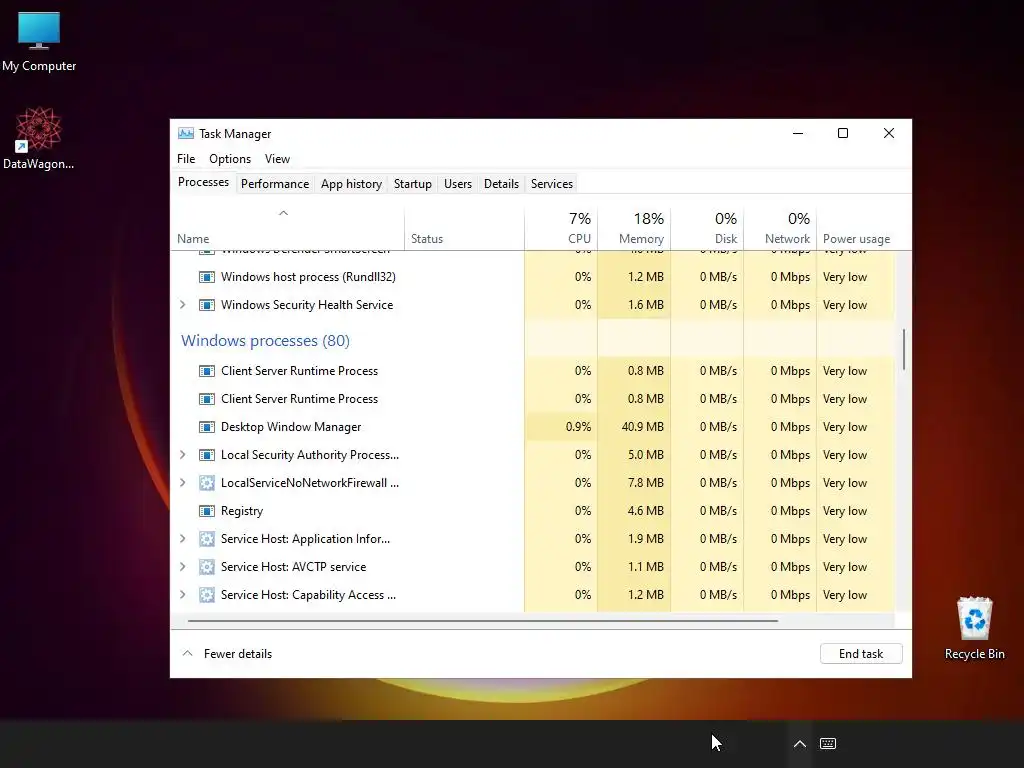The width and height of the screenshot is (1024, 768).
Task: Click the Local Security Authority Process icon
Action: click(x=206, y=455)
